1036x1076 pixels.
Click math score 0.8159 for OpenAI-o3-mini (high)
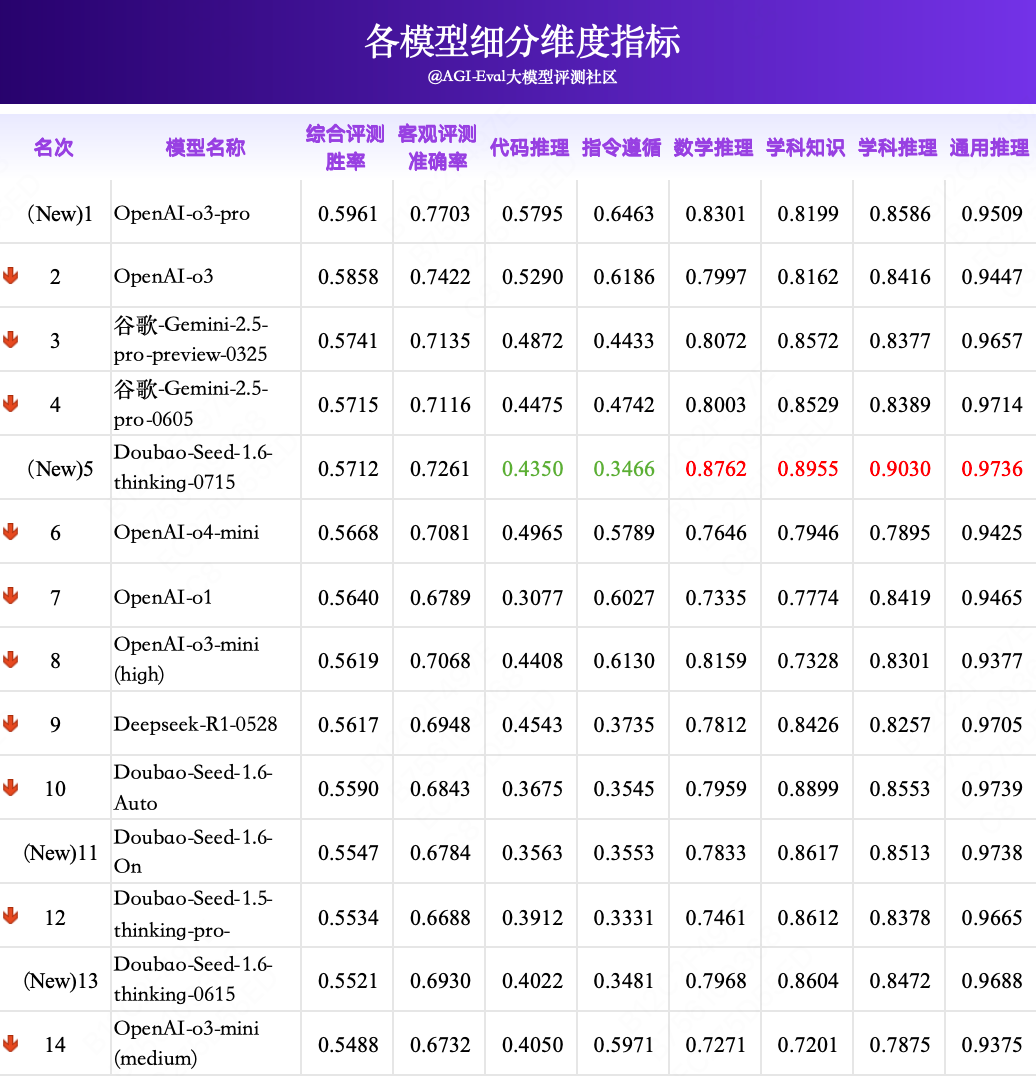click(x=716, y=661)
